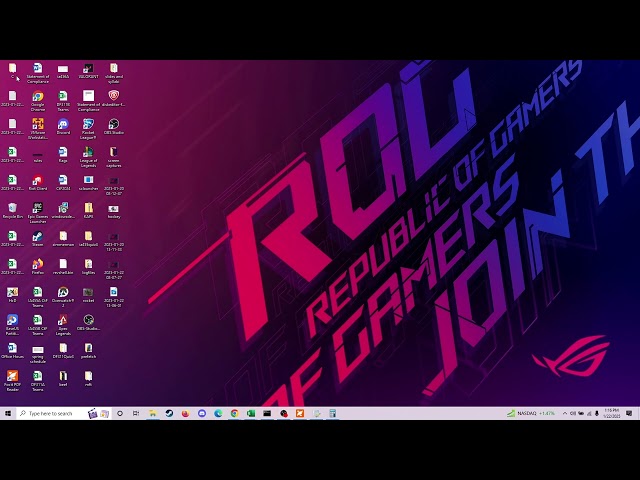Open Excel from the taskbar

coord(251,413)
